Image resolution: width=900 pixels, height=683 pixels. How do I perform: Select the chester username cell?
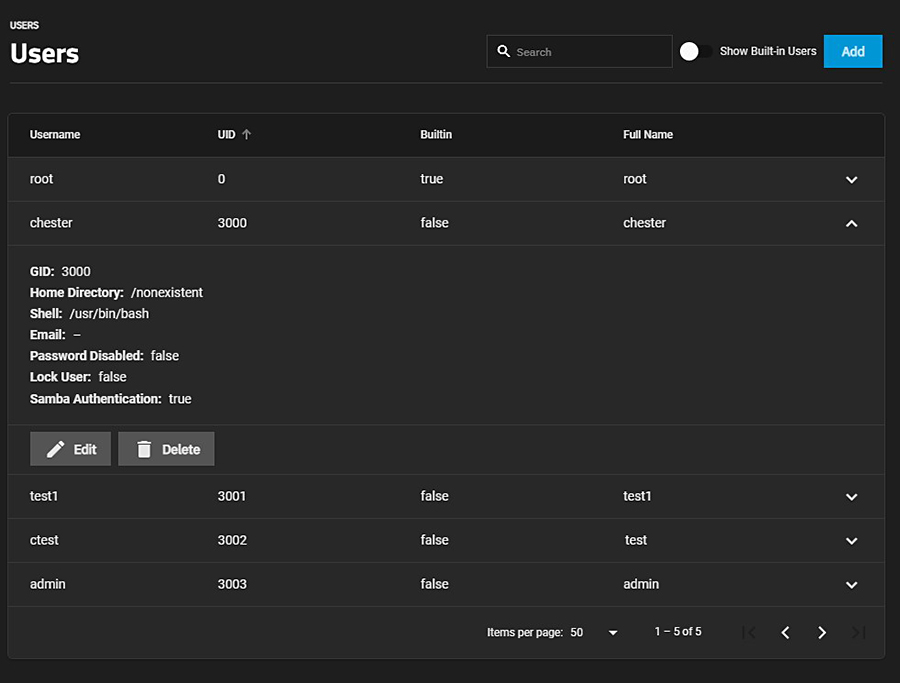(x=51, y=223)
